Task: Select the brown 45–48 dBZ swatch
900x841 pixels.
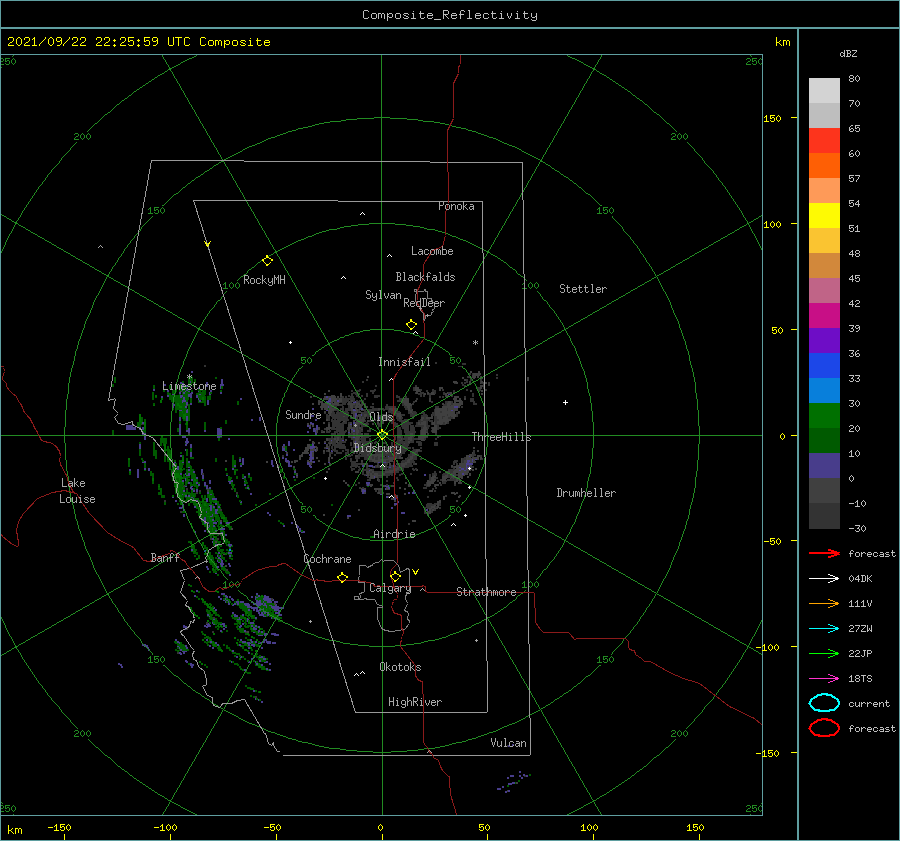Action: coord(824,266)
